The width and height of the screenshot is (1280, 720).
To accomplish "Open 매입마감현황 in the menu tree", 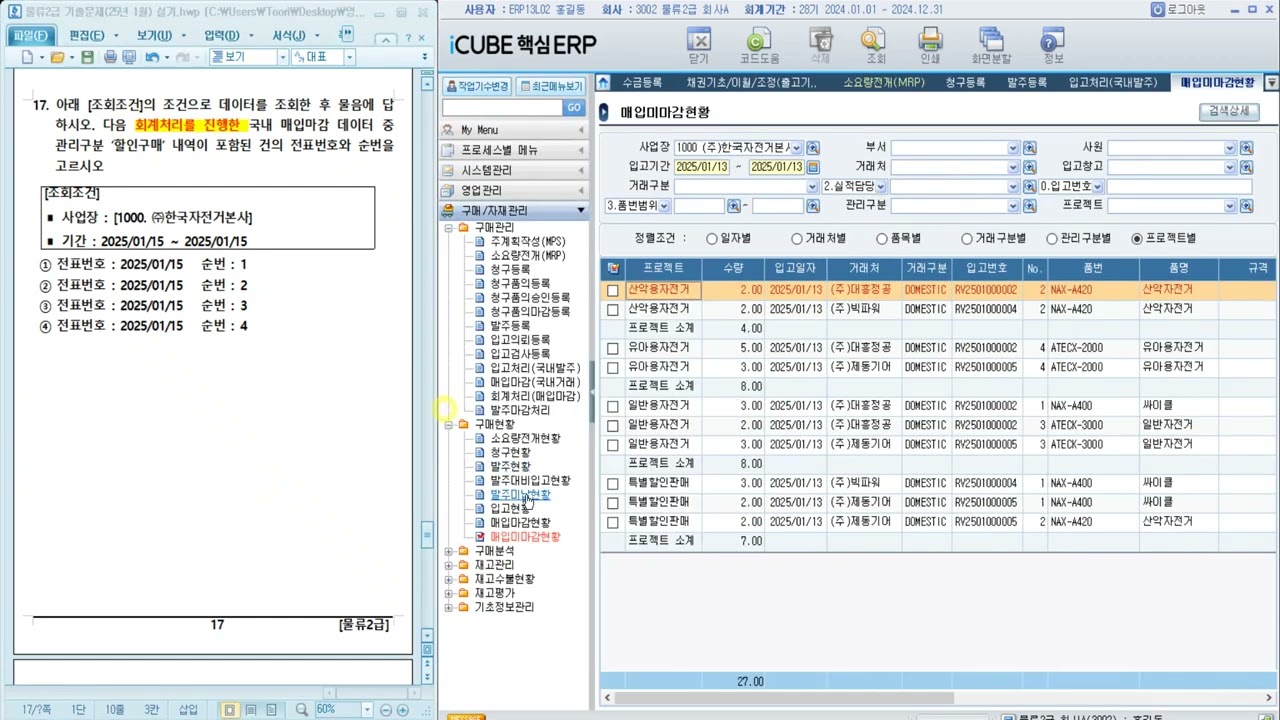I will click(520, 523).
